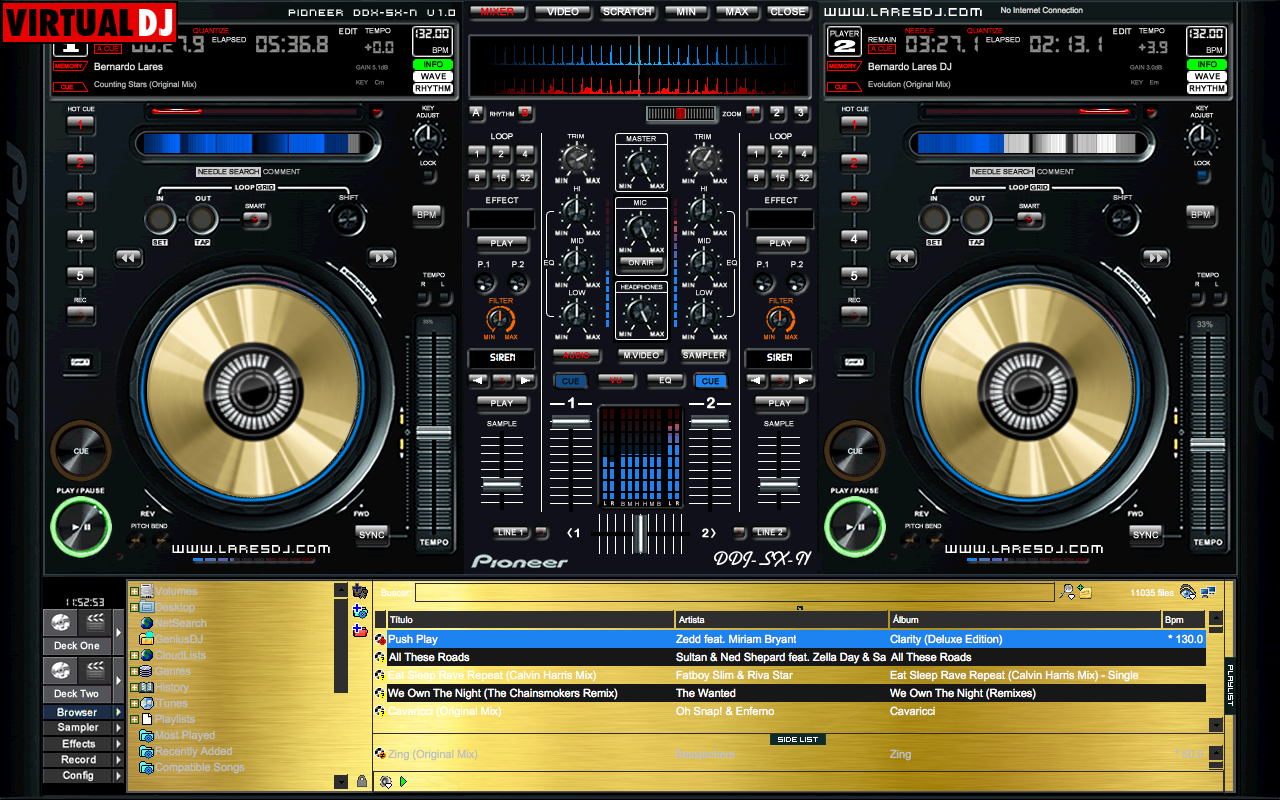
Task: Open the arrow next to Sampler
Action: click(x=118, y=728)
